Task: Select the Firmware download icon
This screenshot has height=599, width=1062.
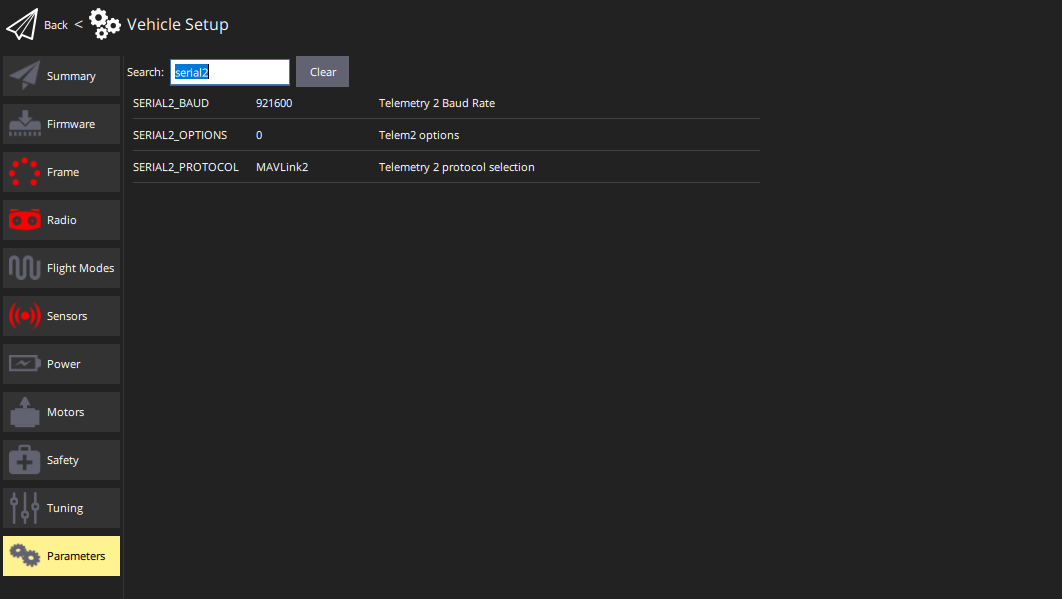Action: tap(25, 124)
